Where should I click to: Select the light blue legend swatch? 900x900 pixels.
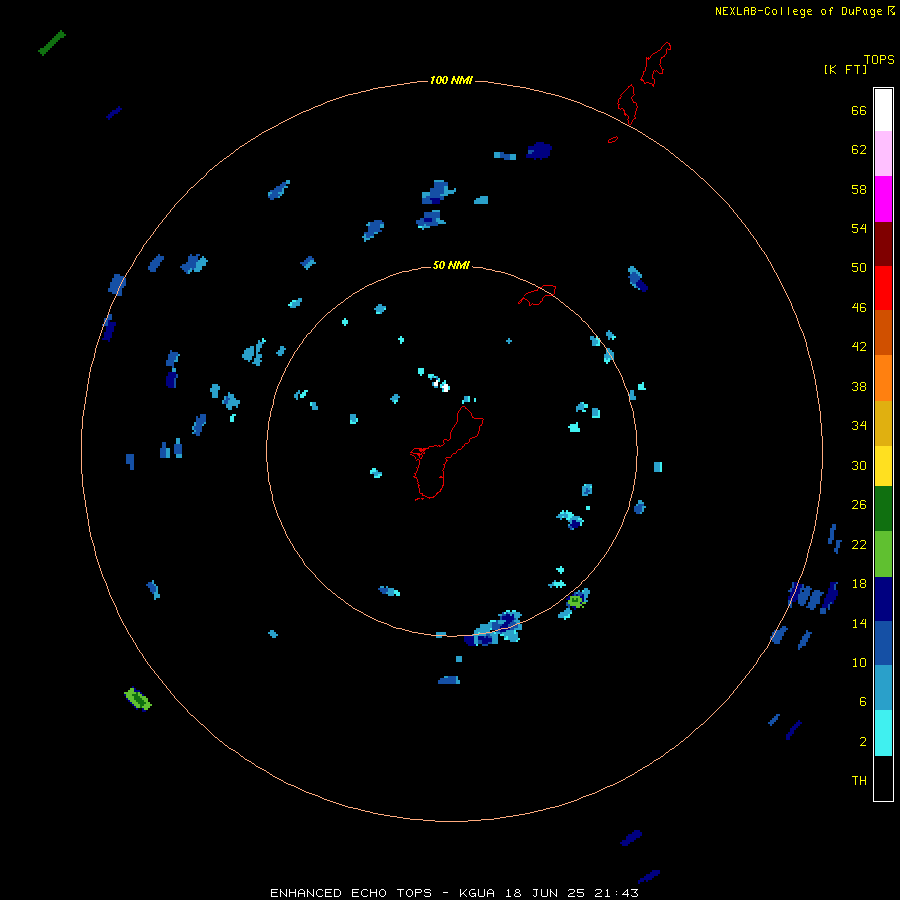pos(883,688)
